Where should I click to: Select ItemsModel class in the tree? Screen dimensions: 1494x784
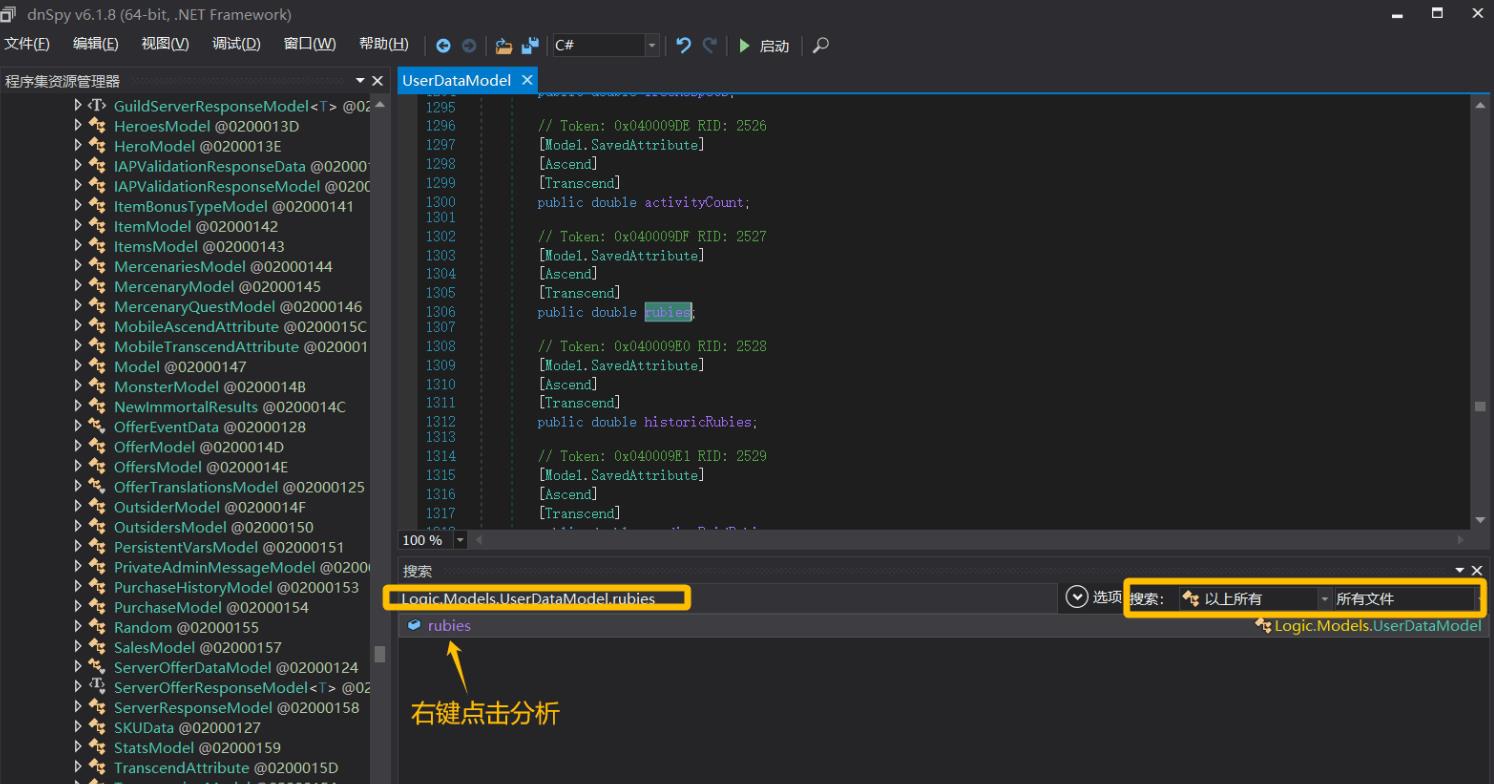pyautogui.click(x=199, y=246)
